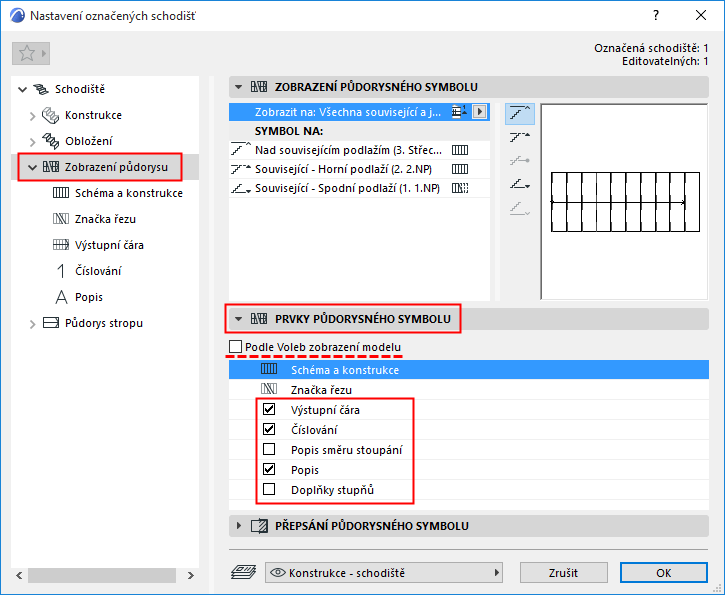725x595 pixels.
Task: Click the stair symbol preview image
Action: (625, 202)
